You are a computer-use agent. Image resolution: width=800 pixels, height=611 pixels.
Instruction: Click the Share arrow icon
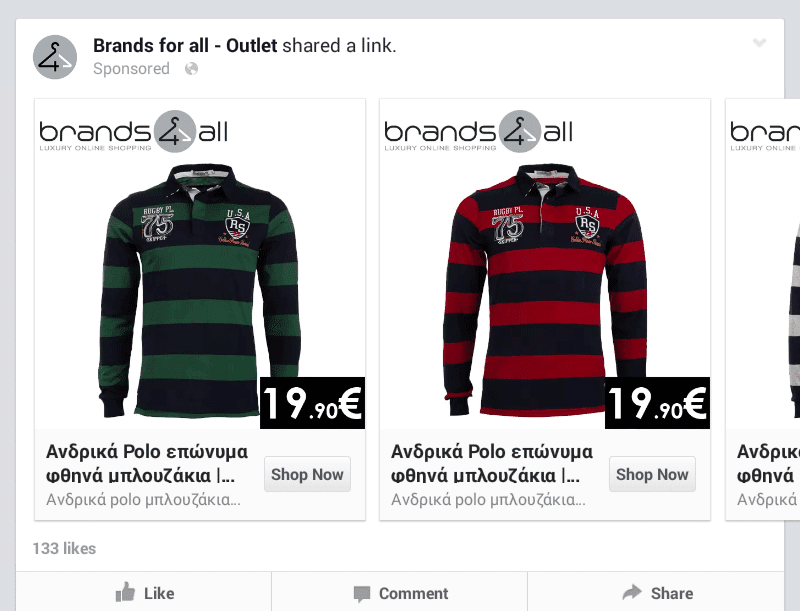coord(632,592)
